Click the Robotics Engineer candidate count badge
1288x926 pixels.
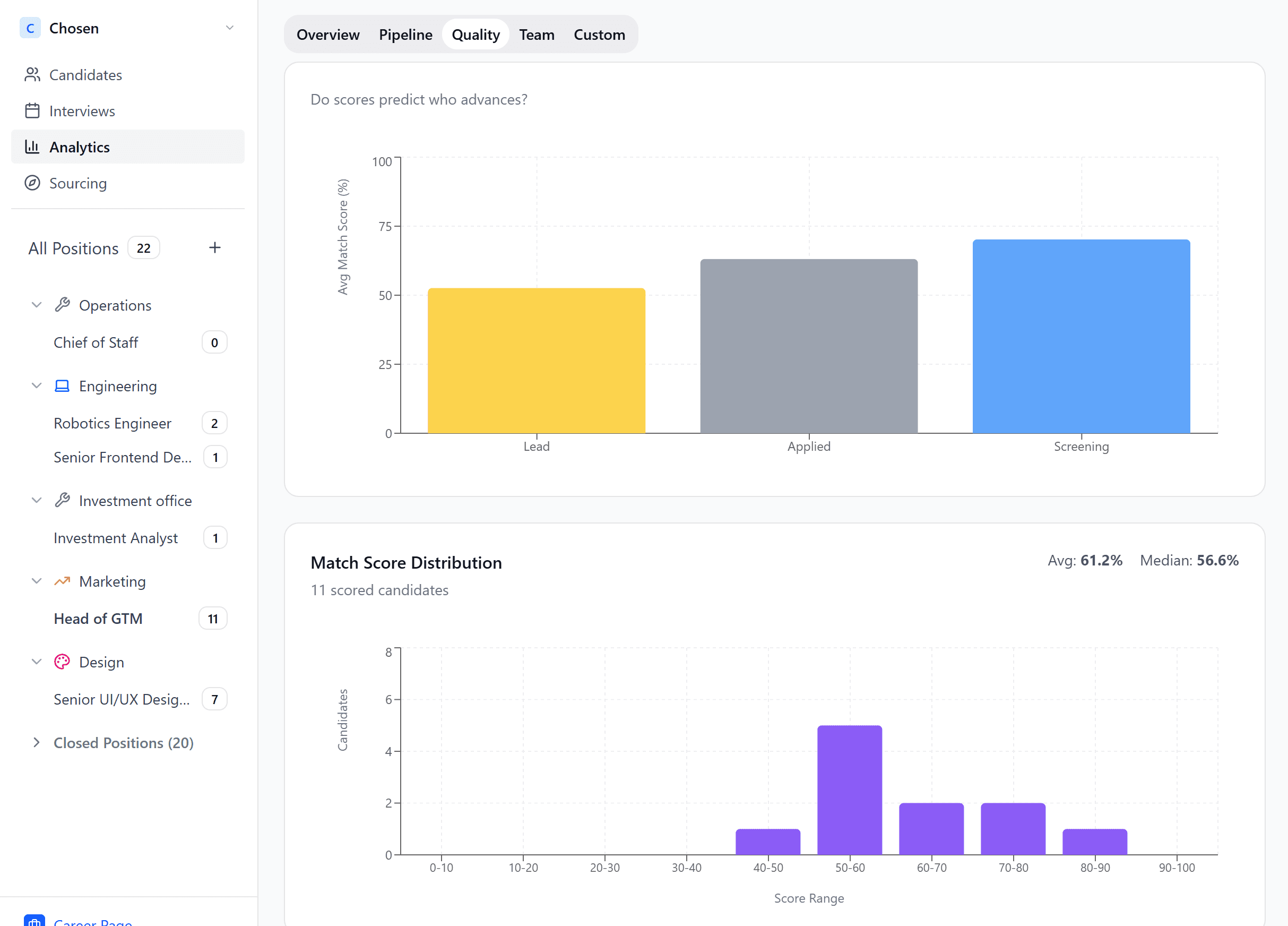[214, 423]
